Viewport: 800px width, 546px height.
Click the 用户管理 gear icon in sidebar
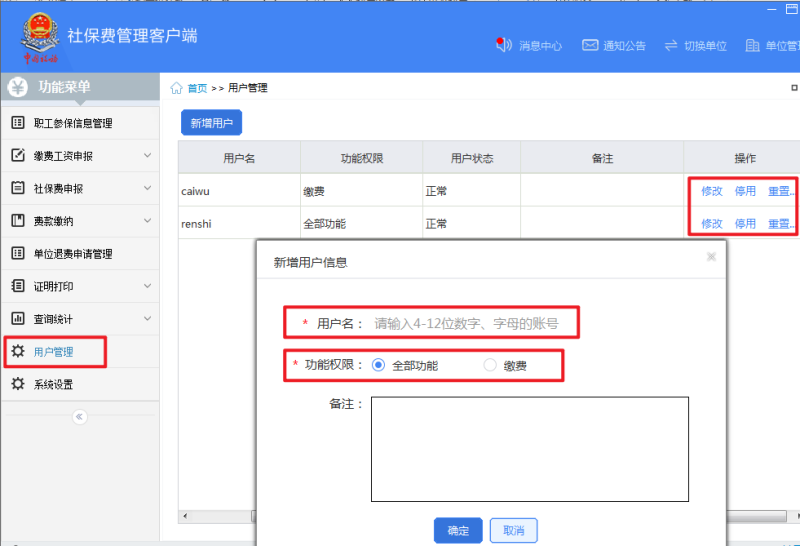pyautogui.click(x=18, y=351)
